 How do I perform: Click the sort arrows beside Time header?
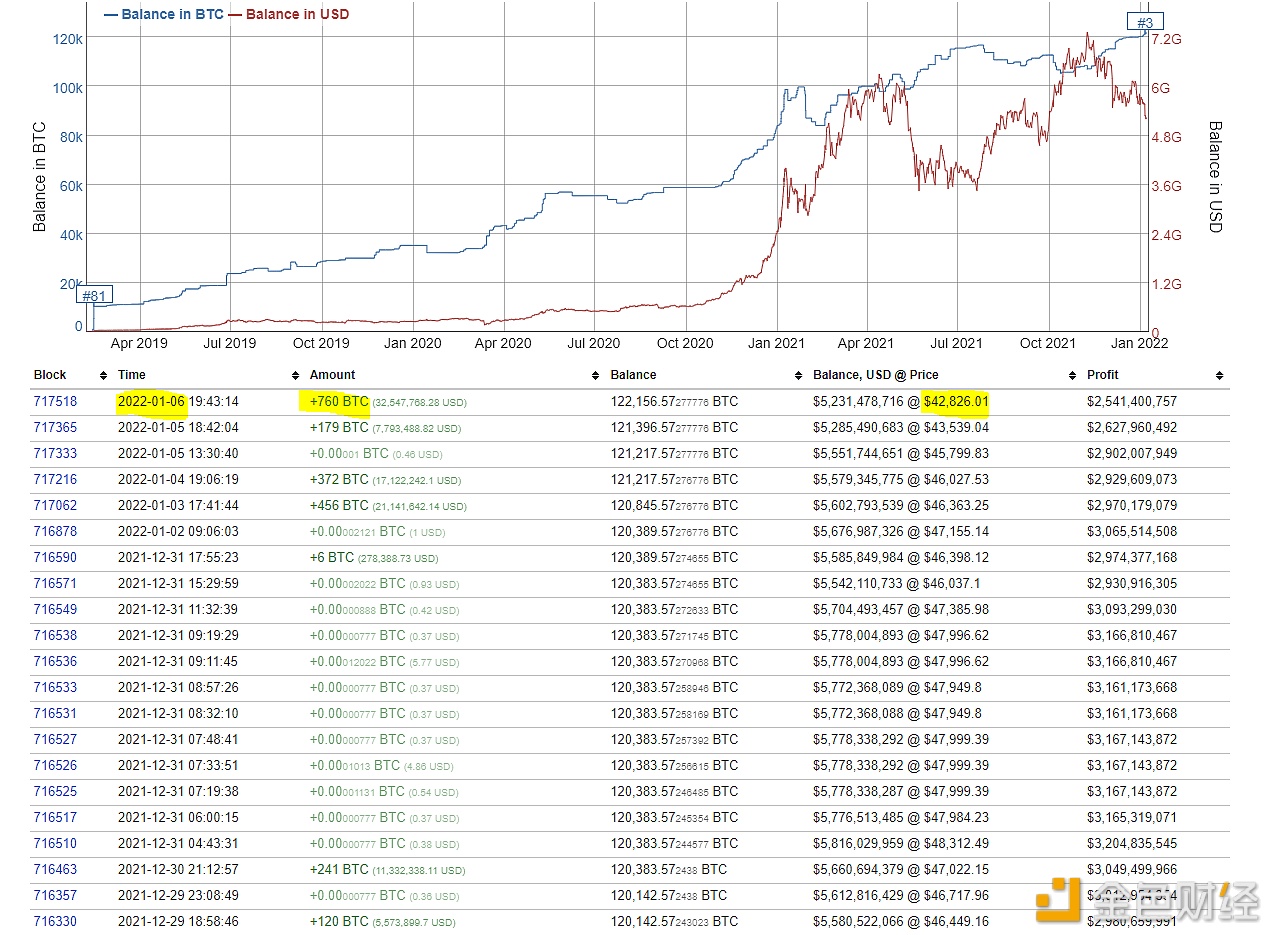[x=295, y=376]
